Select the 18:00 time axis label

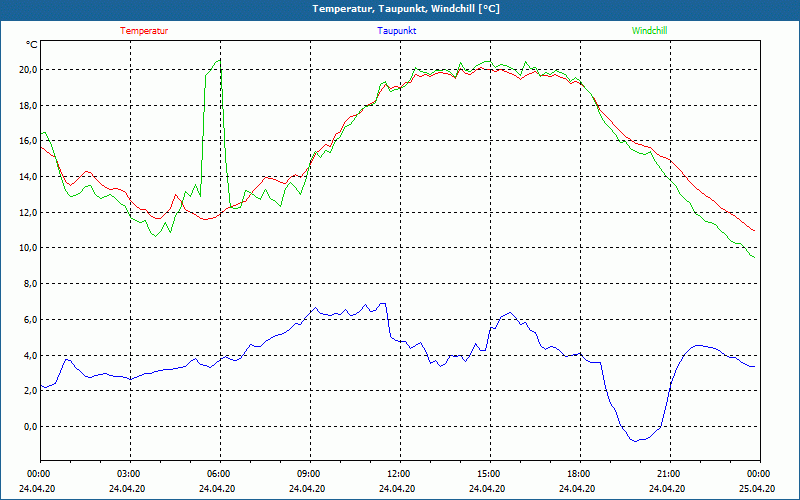(x=578, y=474)
